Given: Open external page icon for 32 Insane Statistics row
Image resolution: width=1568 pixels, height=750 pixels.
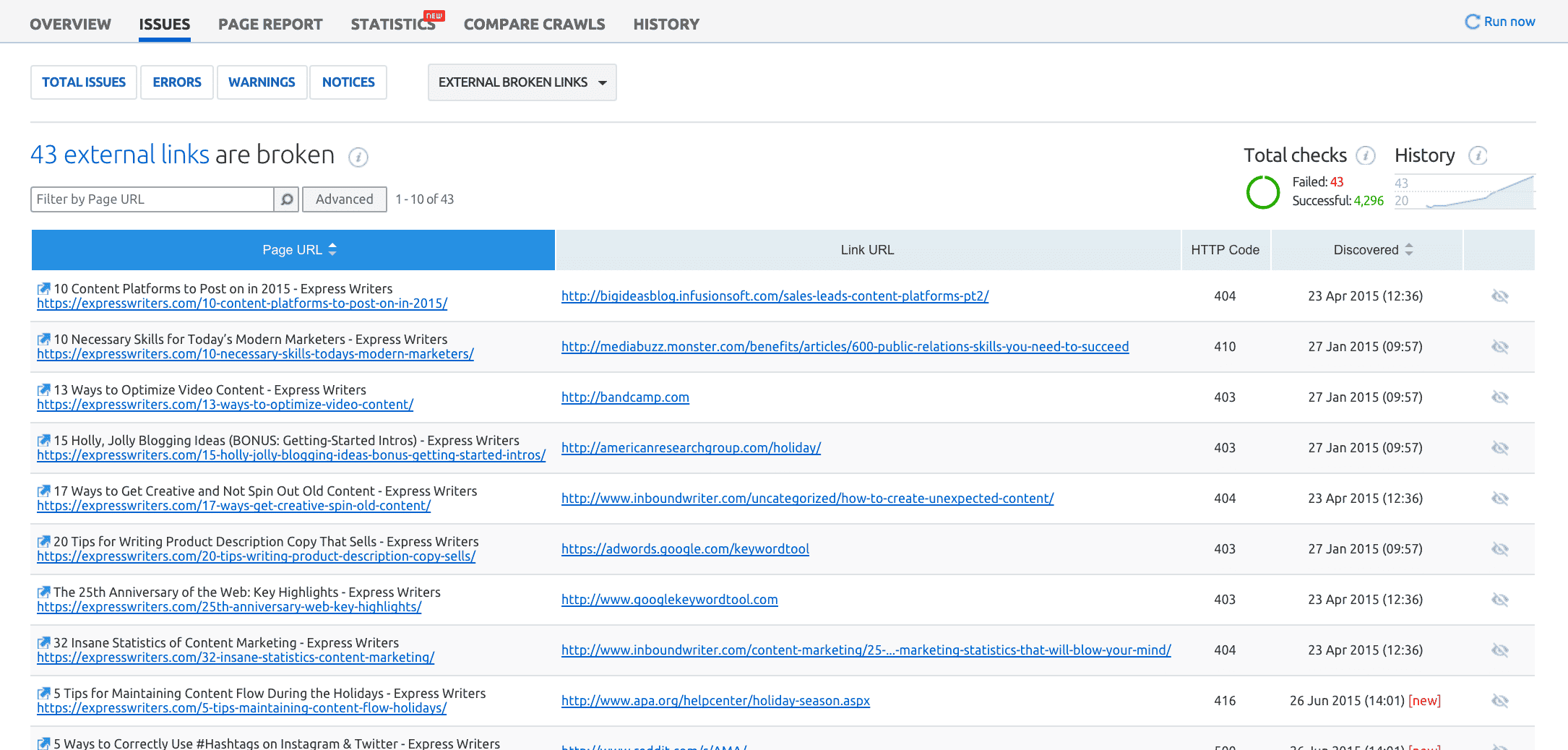Looking at the screenshot, I should (44, 642).
